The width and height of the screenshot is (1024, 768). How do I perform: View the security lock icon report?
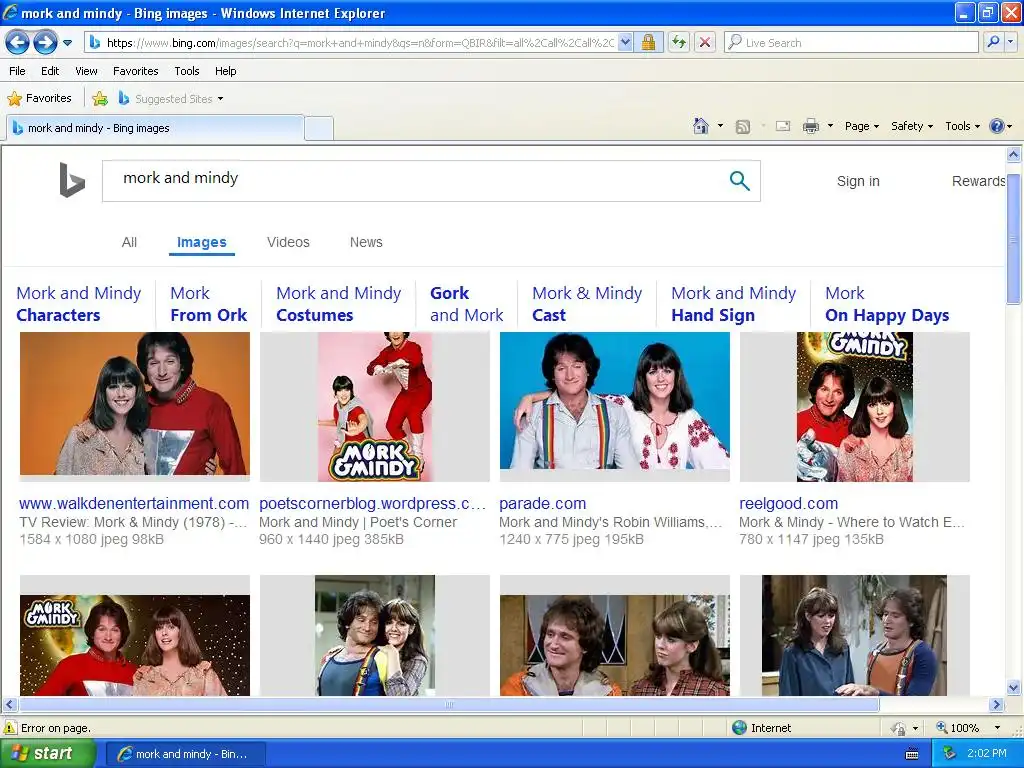point(648,43)
